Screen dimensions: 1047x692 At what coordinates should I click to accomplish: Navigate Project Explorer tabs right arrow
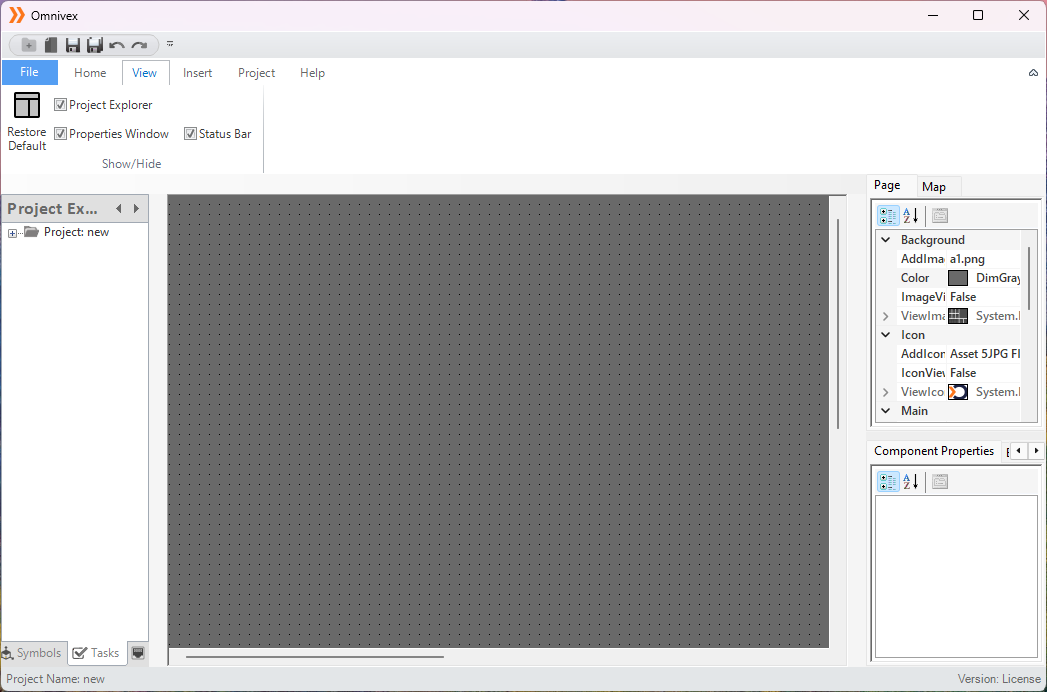coord(136,208)
